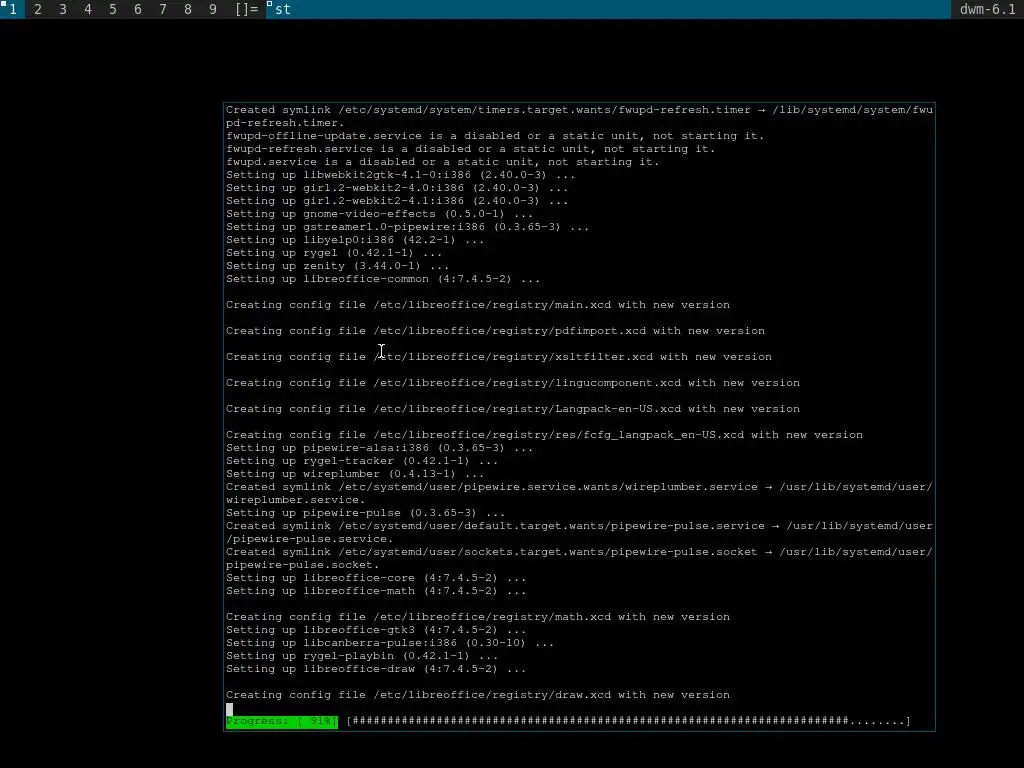Screen dimensions: 1024x768
Task: Click 'Setting up gir1.2-webkit2-4.1:i386' line
Action: point(397,201)
